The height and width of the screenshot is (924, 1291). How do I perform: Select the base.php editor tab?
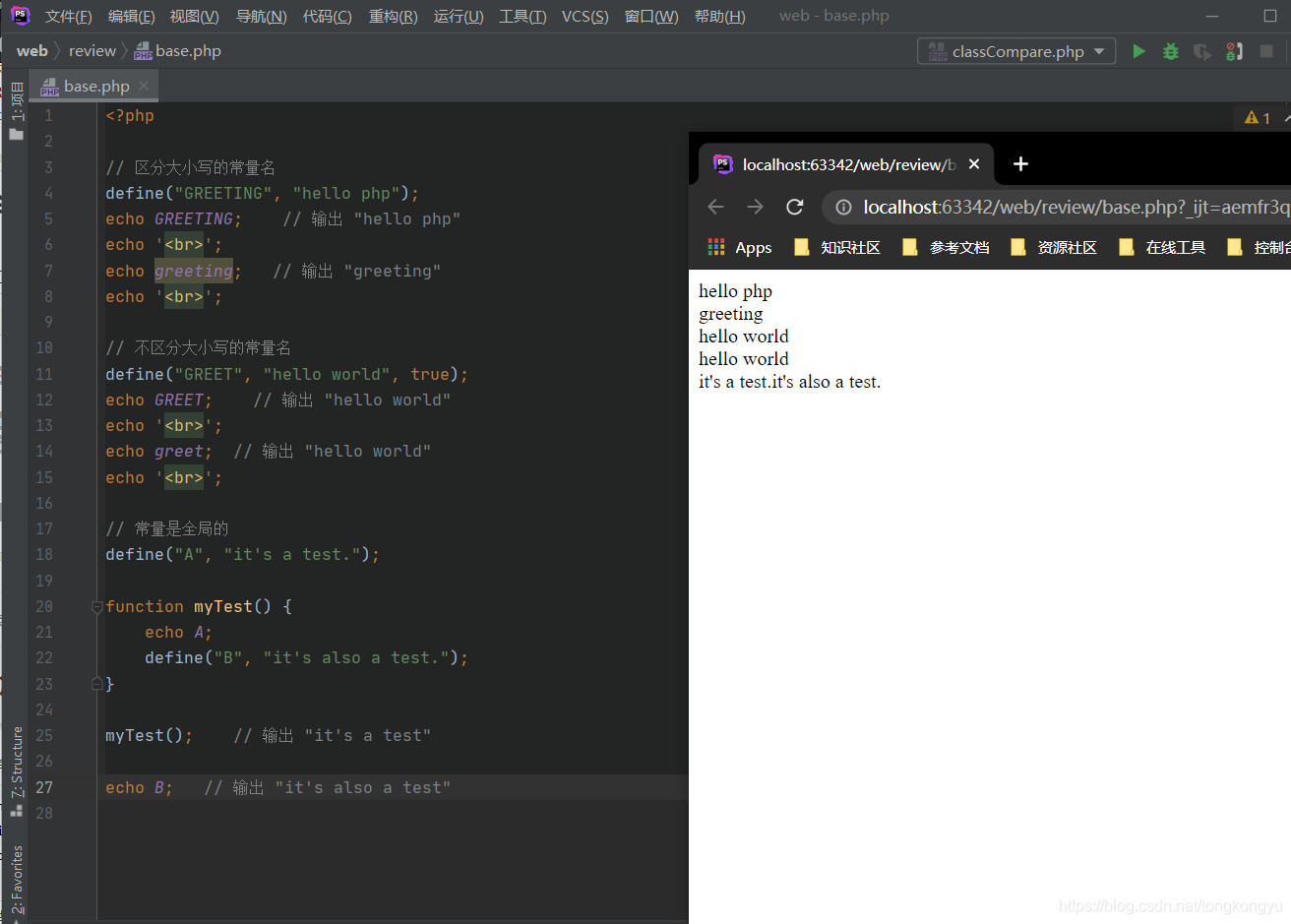[x=94, y=86]
